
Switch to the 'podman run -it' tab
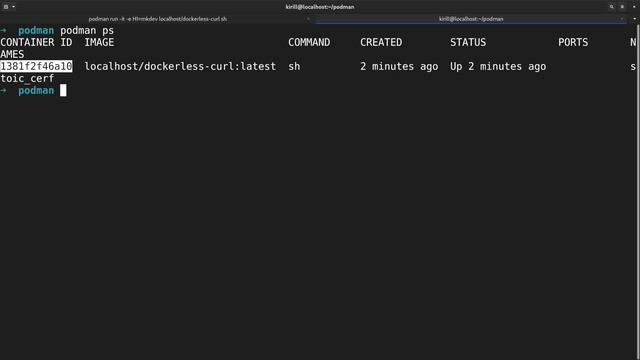pos(158,19)
